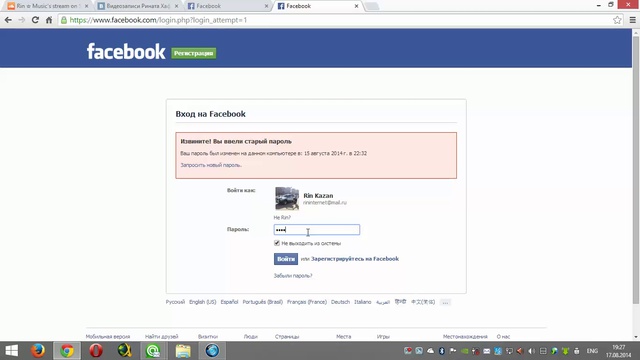Screen dimensions: 640x360
Task: Select the Chinese '中文(简体)' language link
Action: pos(423,302)
